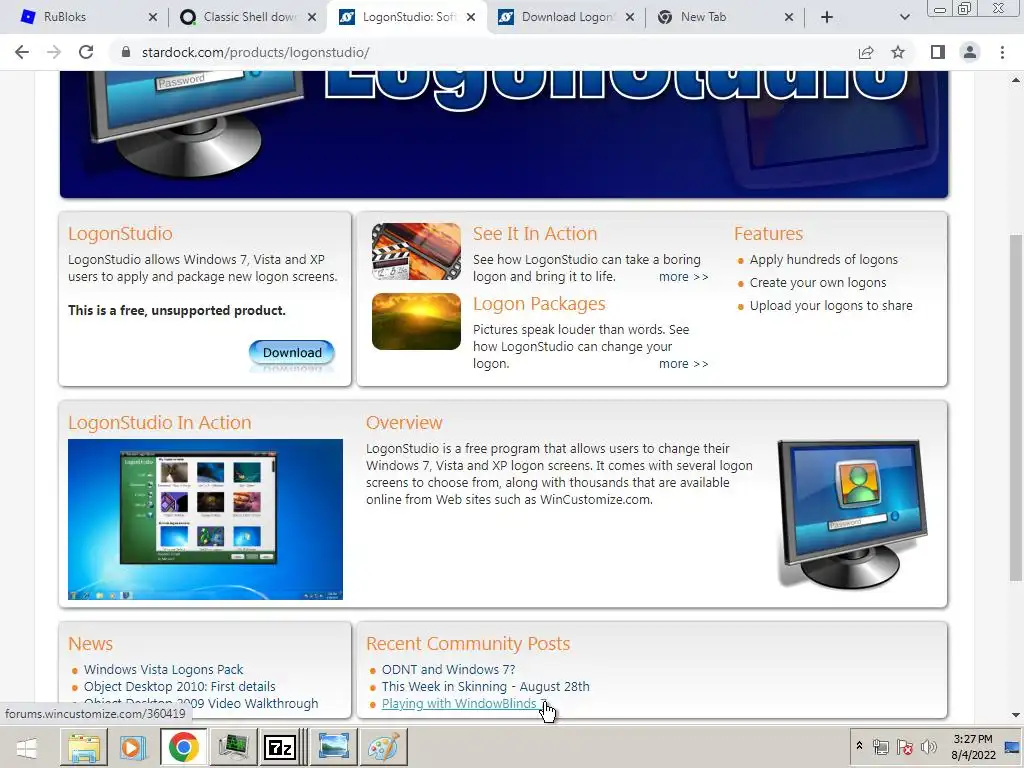Open the media player taskbar icon
This screenshot has height=768, width=1024.
[x=133, y=747]
